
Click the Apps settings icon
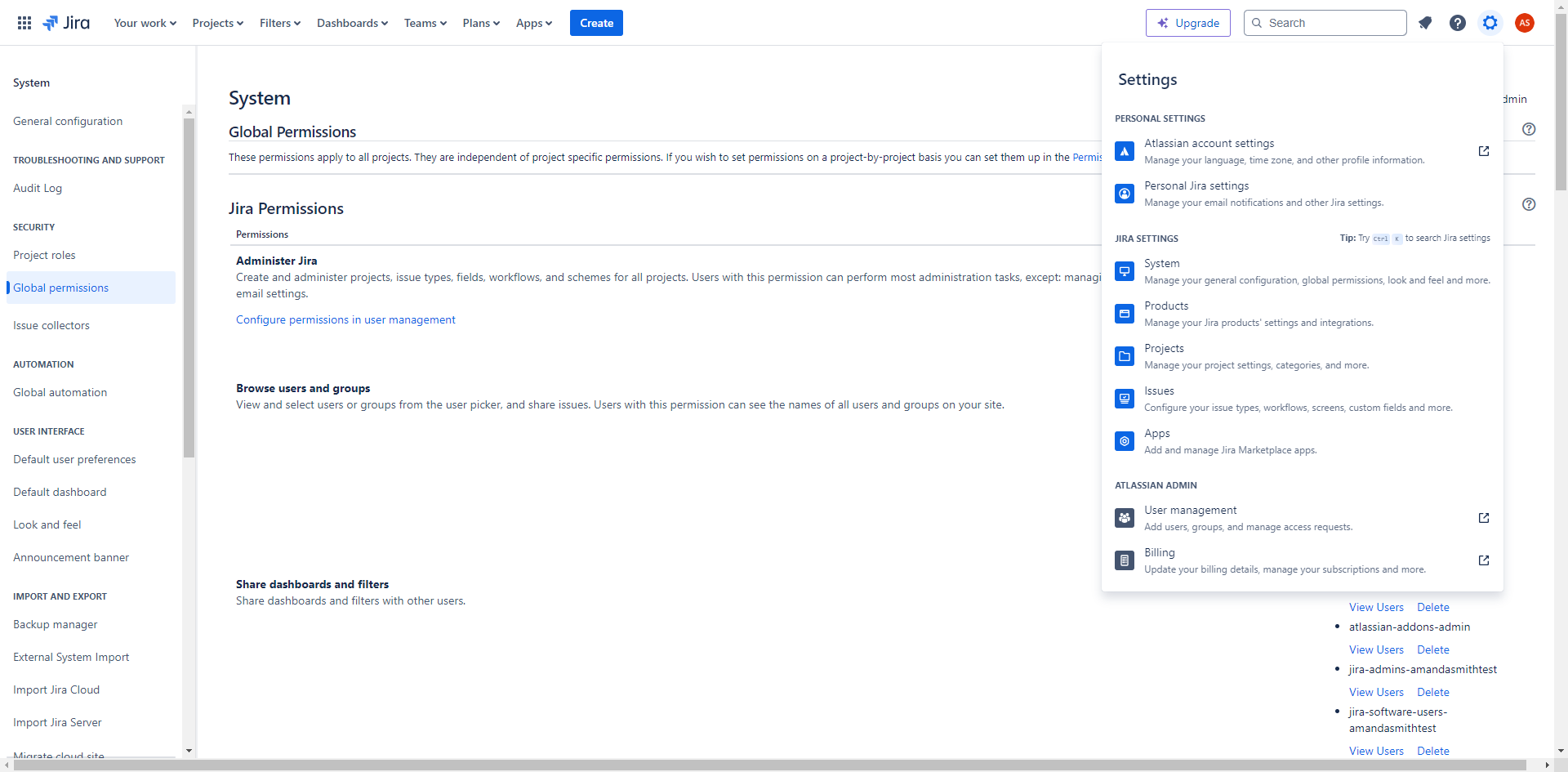pos(1125,441)
